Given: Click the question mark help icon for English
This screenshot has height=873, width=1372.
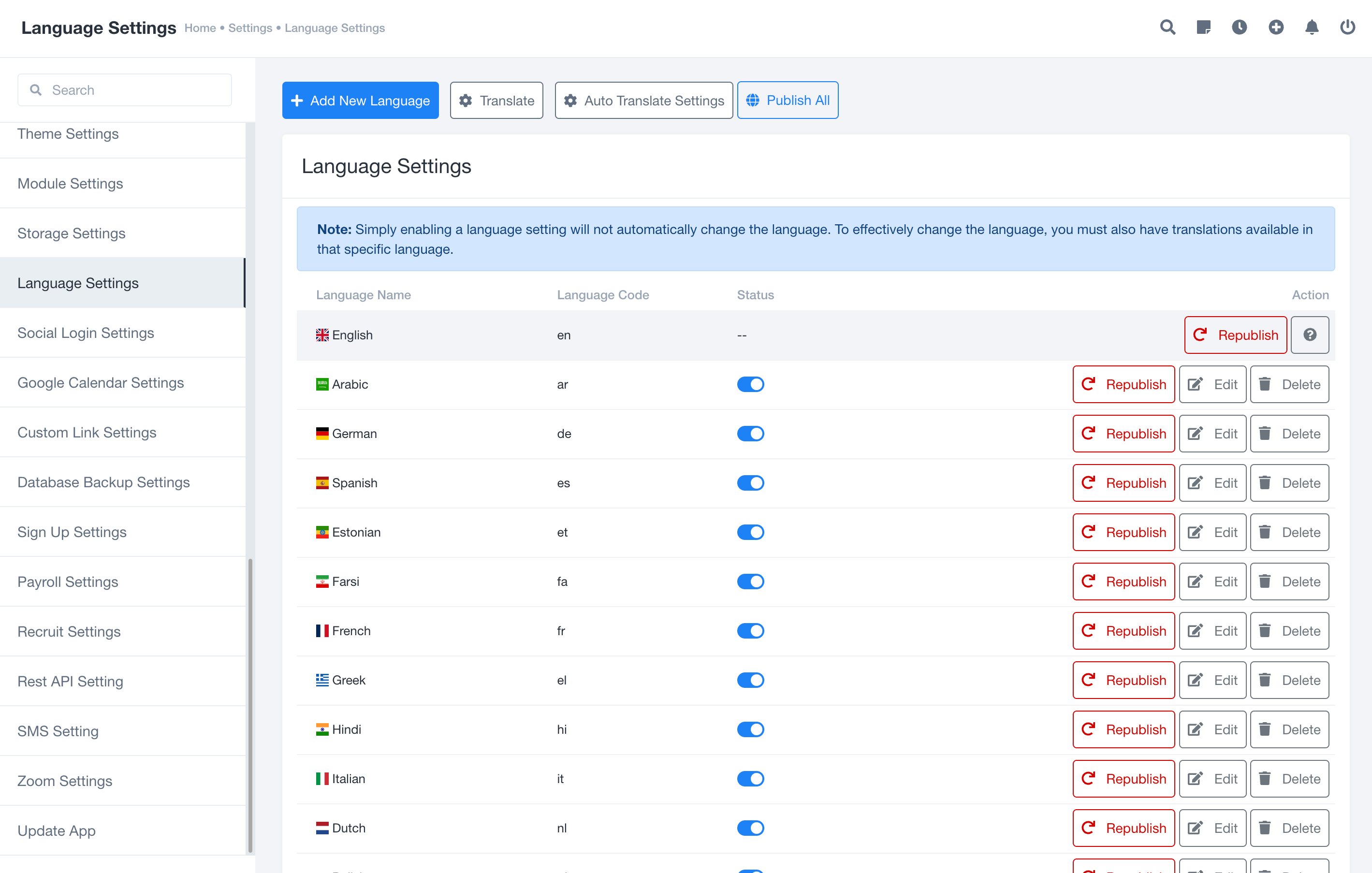Looking at the screenshot, I should tap(1309, 335).
